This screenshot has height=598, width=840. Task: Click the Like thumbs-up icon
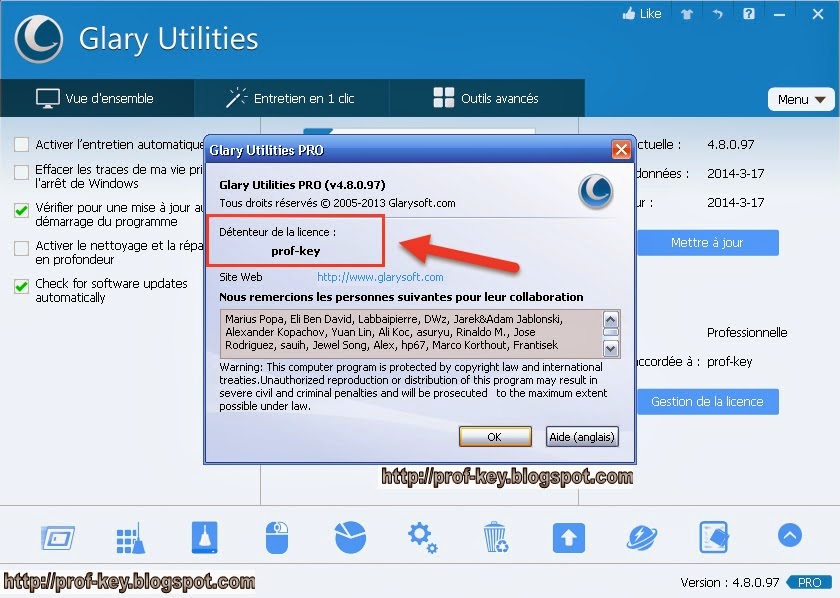click(628, 13)
